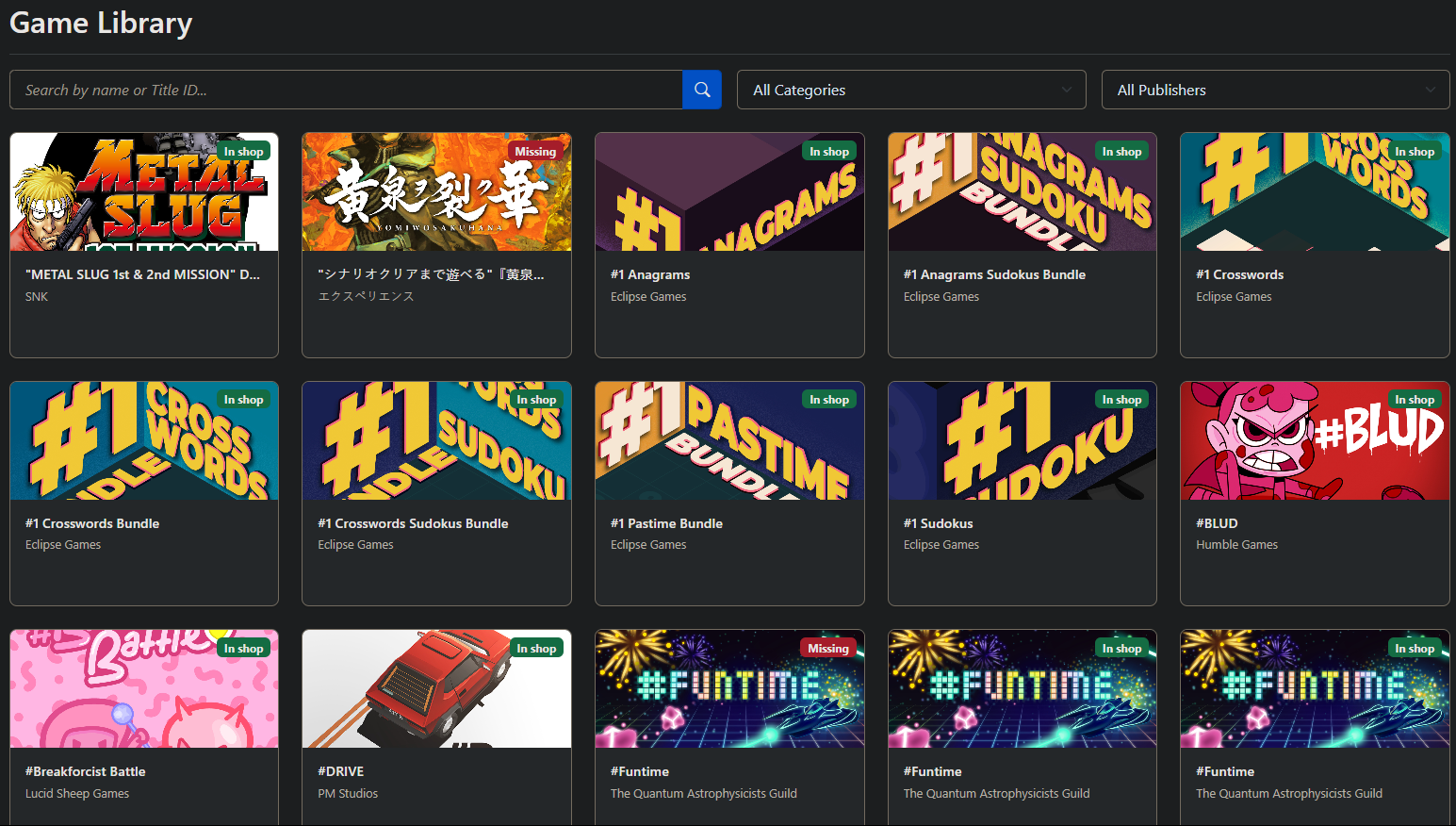Click the エクスペリエンス publisher text
The height and width of the screenshot is (826, 1456).
click(x=366, y=296)
